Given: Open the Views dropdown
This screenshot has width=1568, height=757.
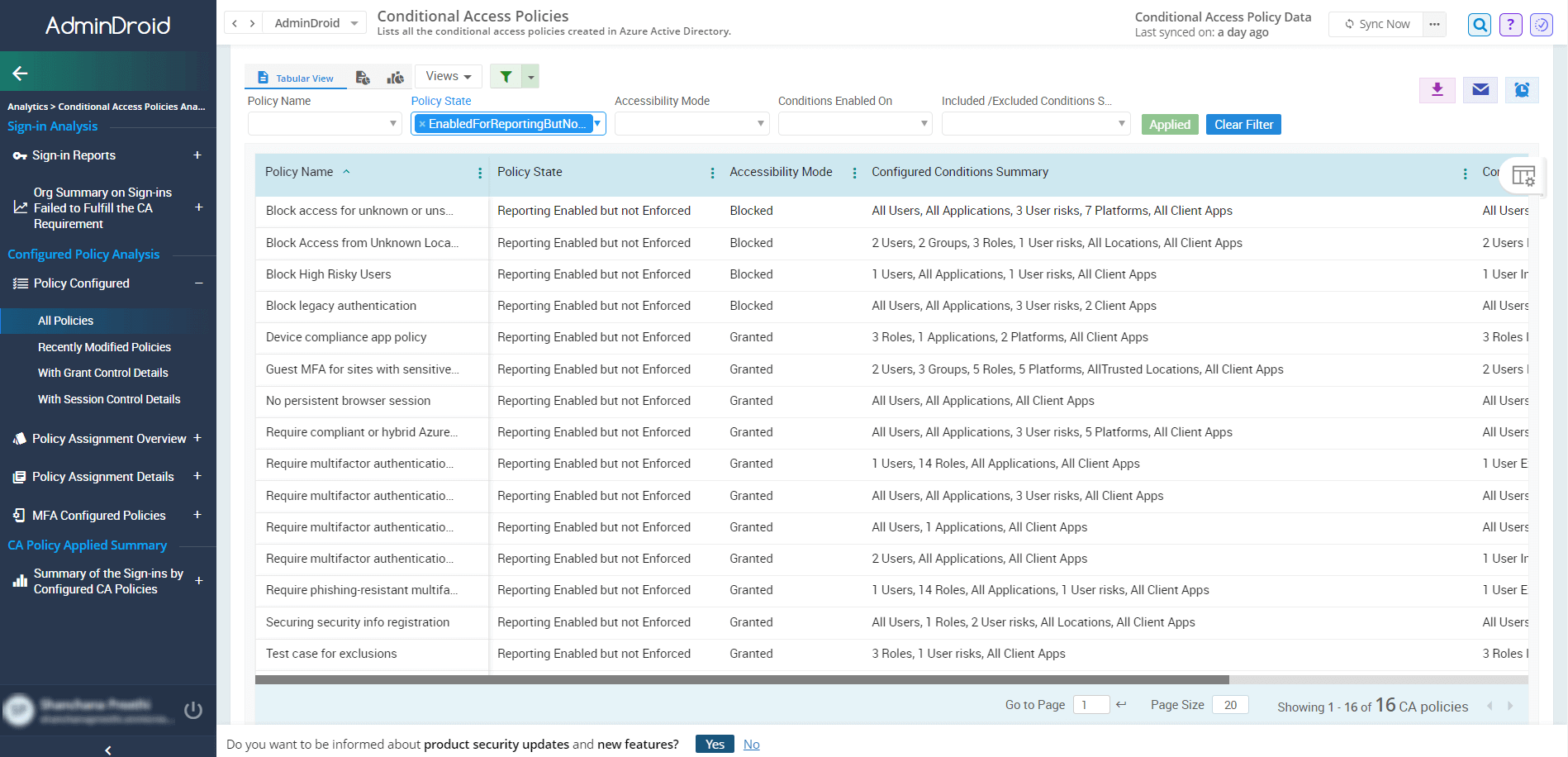Looking at the screenshot, I should [448, 75].
